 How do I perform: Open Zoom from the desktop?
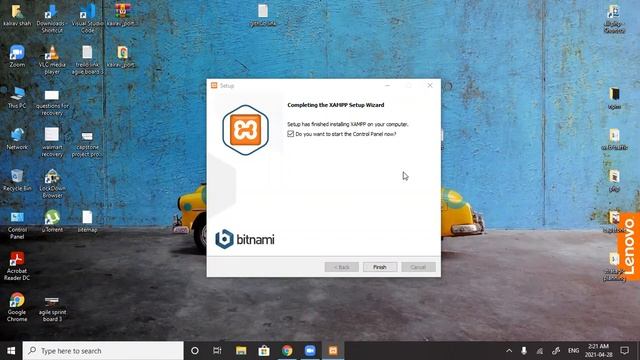[17, 56]
